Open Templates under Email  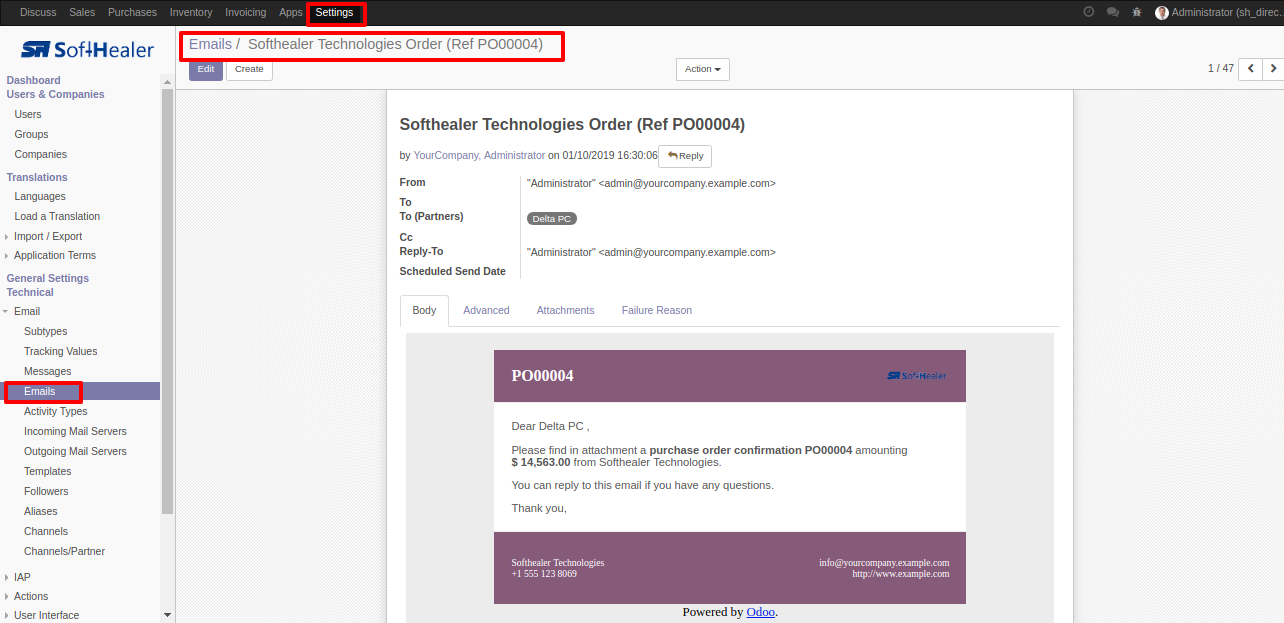(x=48, y=471)
